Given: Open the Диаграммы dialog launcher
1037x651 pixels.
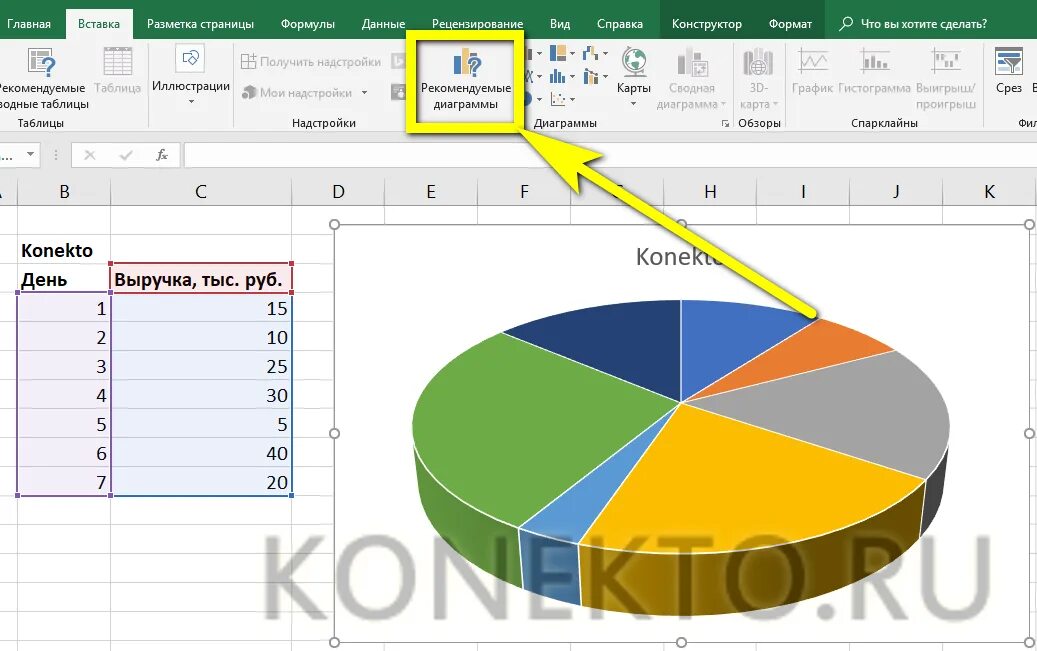Looking at the screenshot, I should pos(726,124).
